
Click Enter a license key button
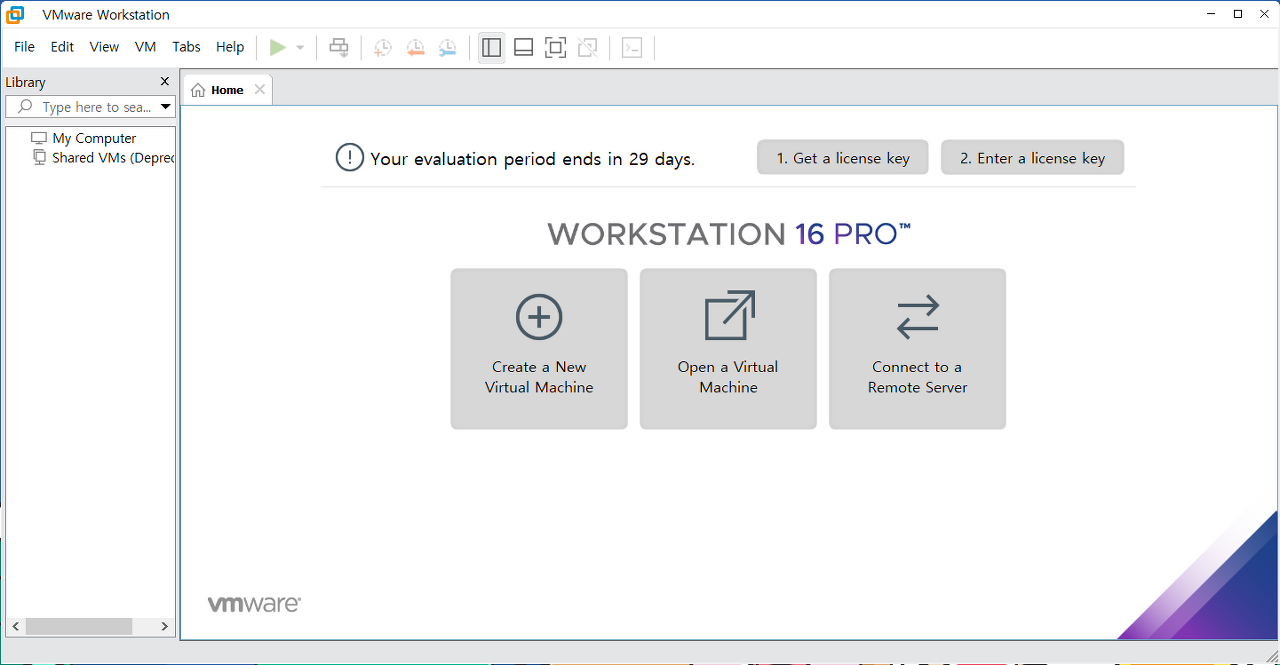click(1032, 158)
